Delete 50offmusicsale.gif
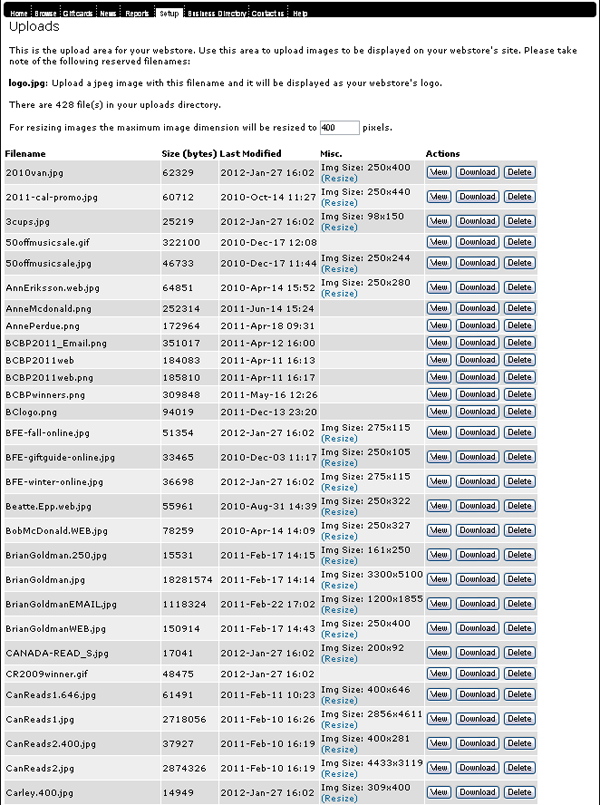The image size is (600, 805). tap(519, 242)
